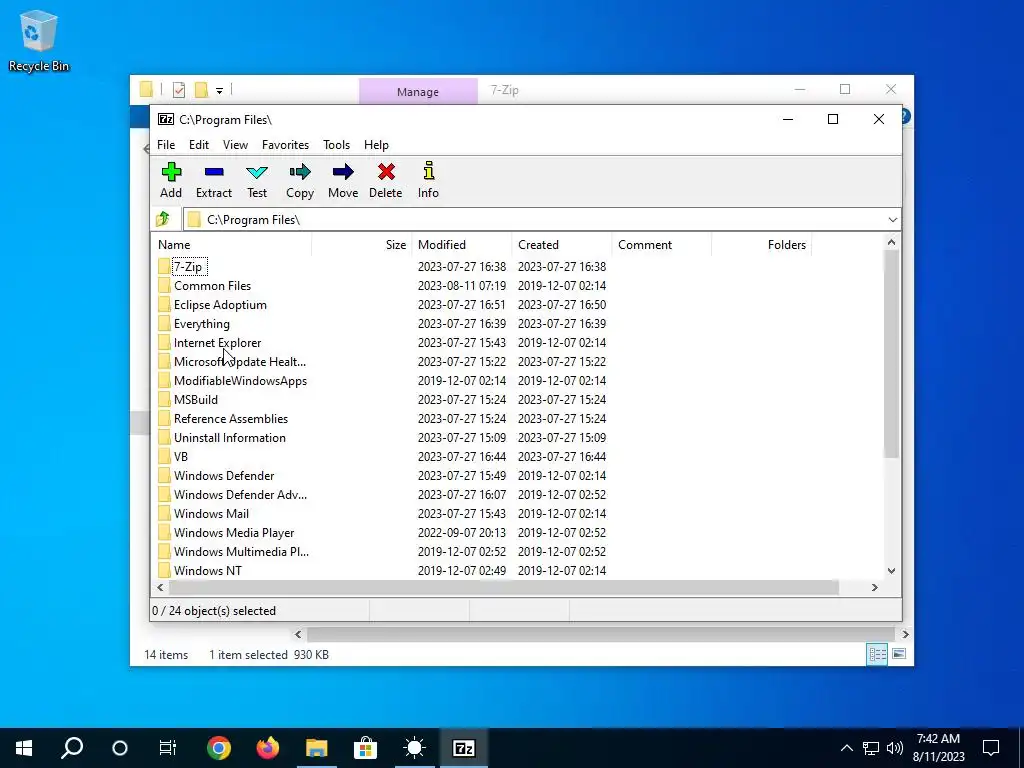Sort by Folders column header
Screen dimensions: 1024x768
pos(762,245)
